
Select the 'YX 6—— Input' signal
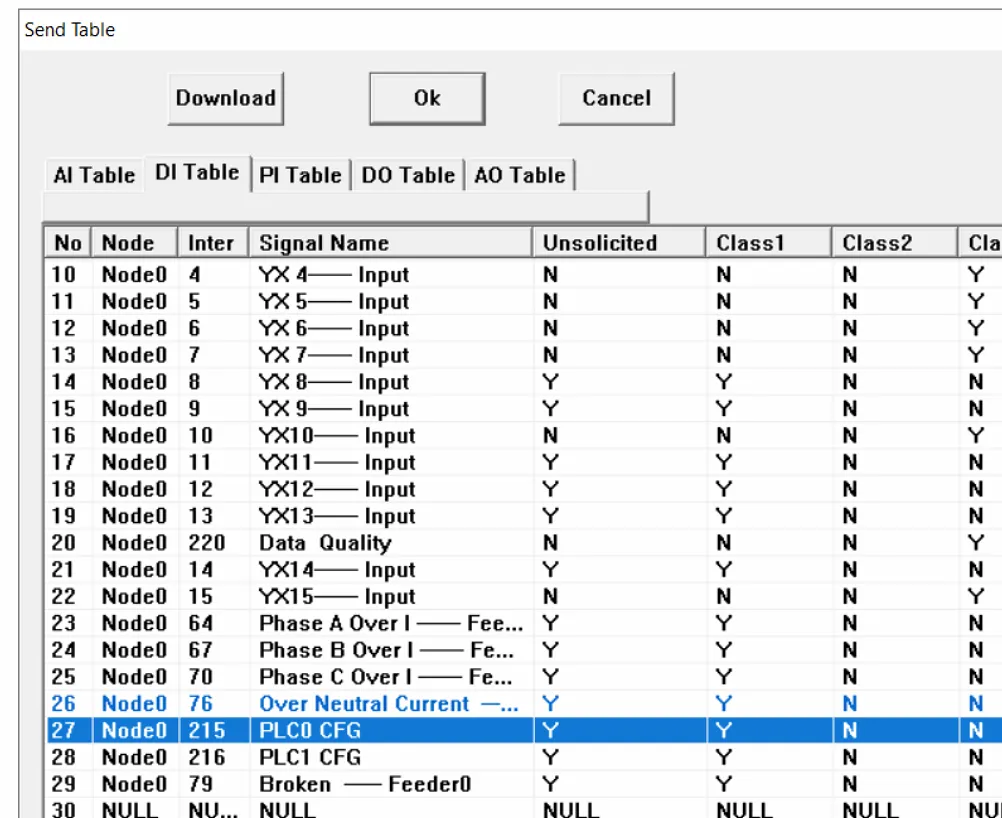click(334, 328)
